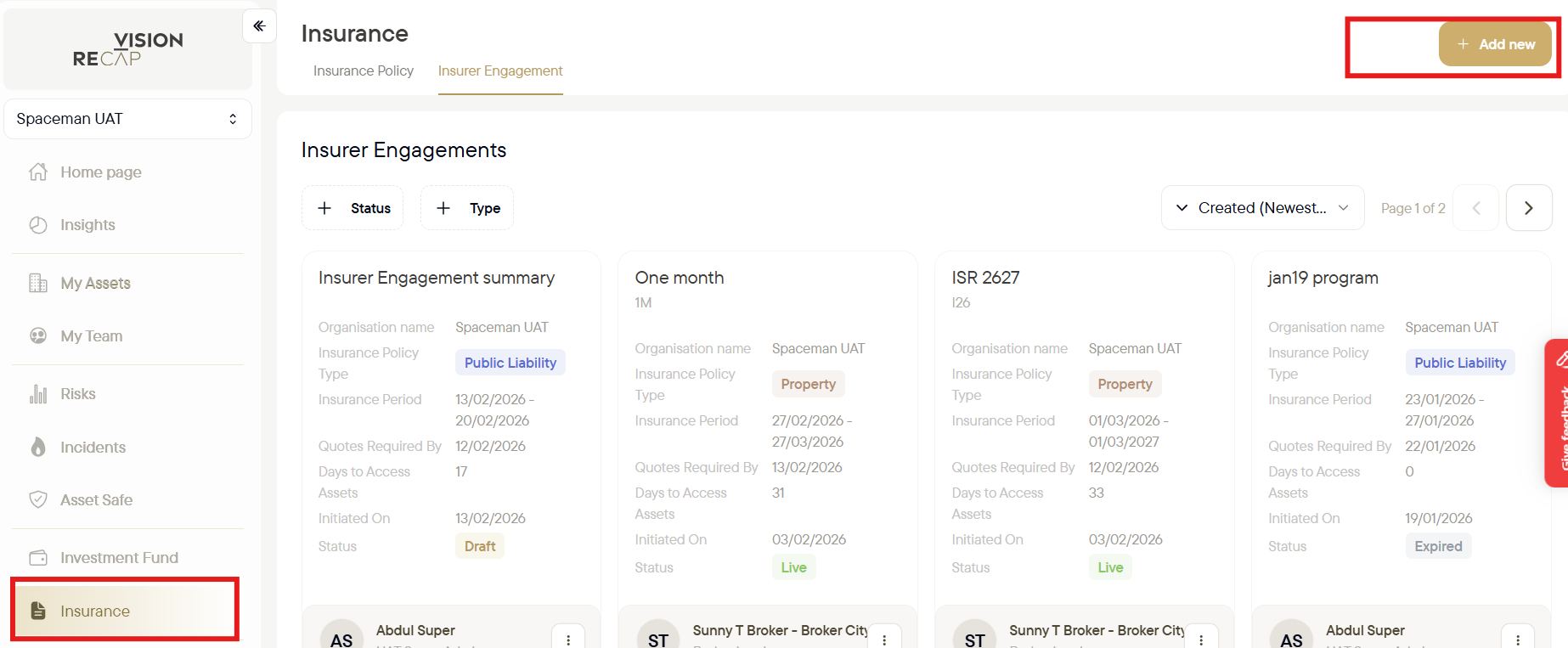This screenshot has width=1568, height=648.
Task: Go to the next page with the right arrow
Action: (1529, 208)
